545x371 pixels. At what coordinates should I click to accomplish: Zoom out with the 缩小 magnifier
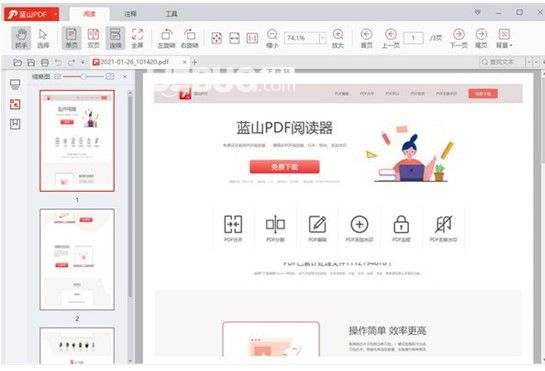tap(272, 38)
